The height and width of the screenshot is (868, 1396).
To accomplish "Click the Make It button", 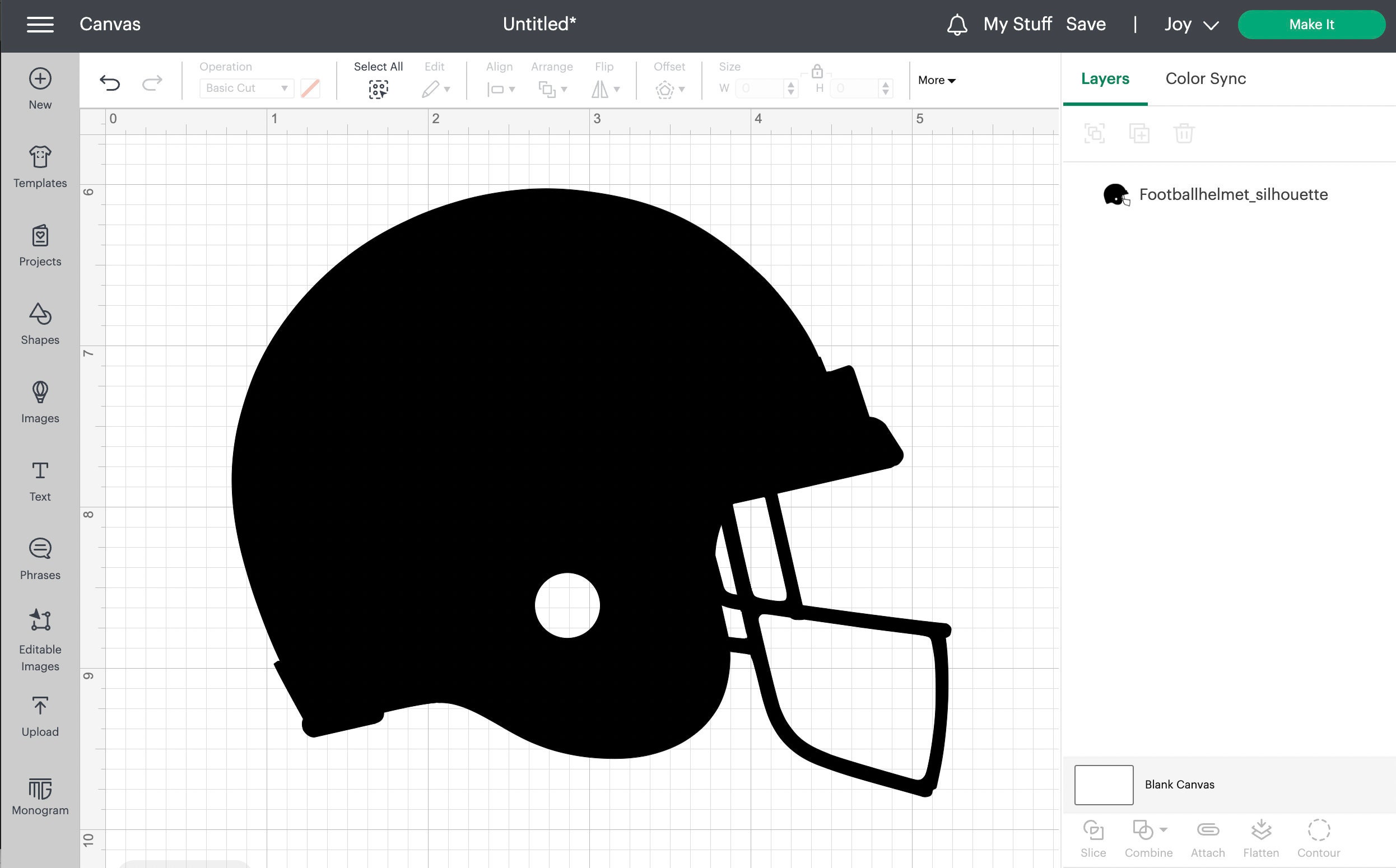I will click(x=1311, y=25).
